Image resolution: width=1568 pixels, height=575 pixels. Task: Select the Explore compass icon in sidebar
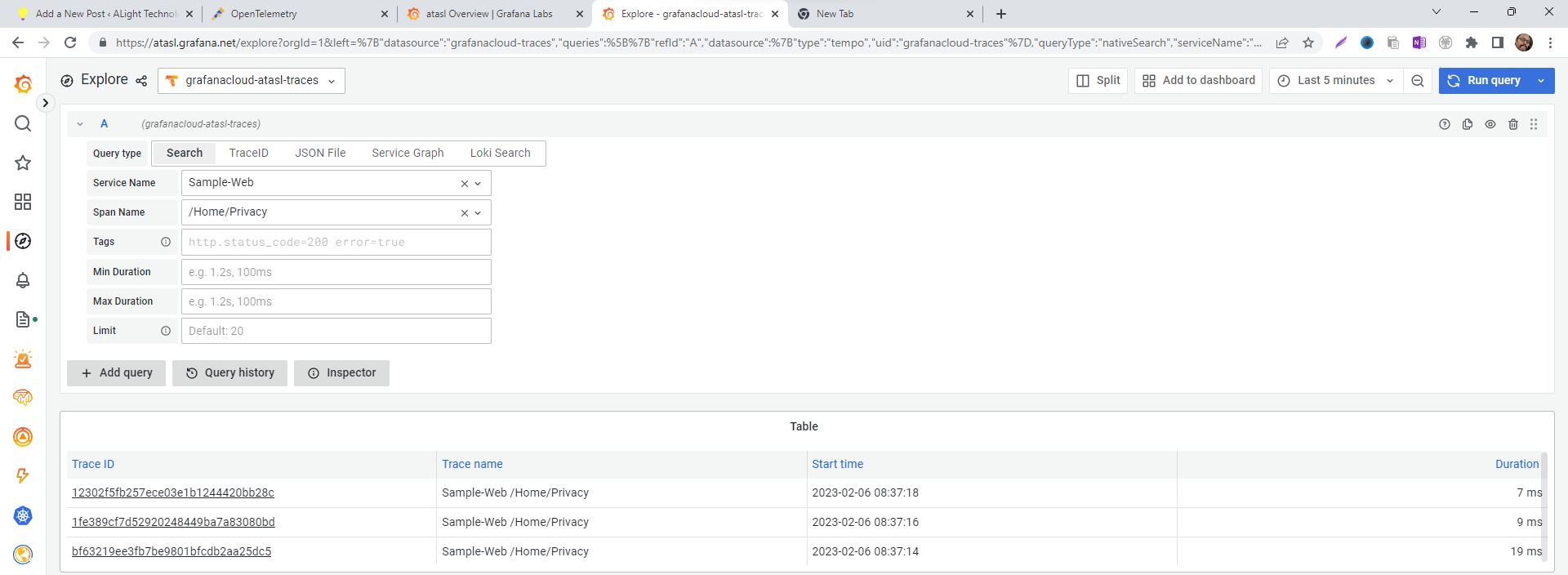[x=23, y=241]
